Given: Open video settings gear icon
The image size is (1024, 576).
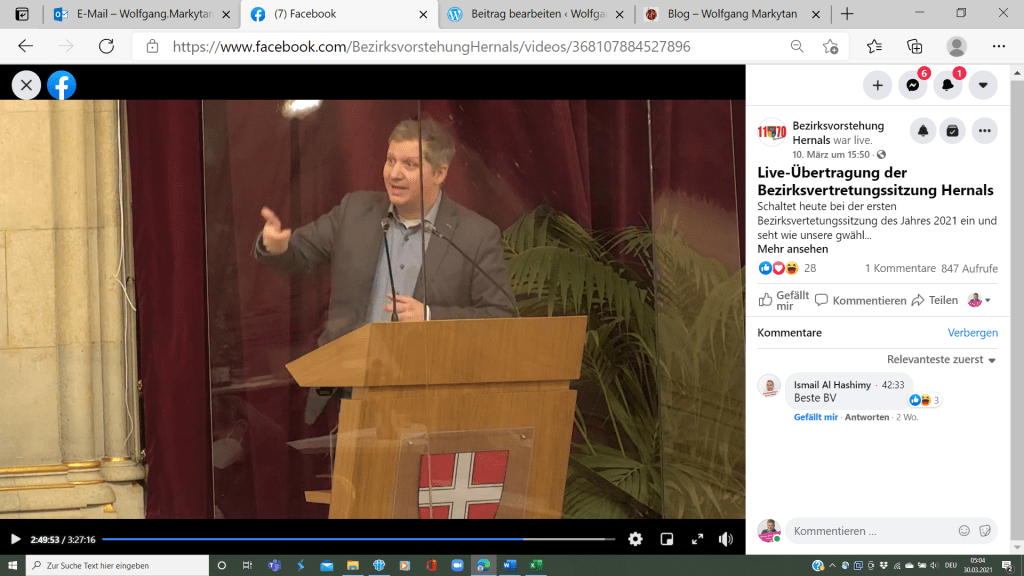Looking at the screenshot, I should point(635,539).
